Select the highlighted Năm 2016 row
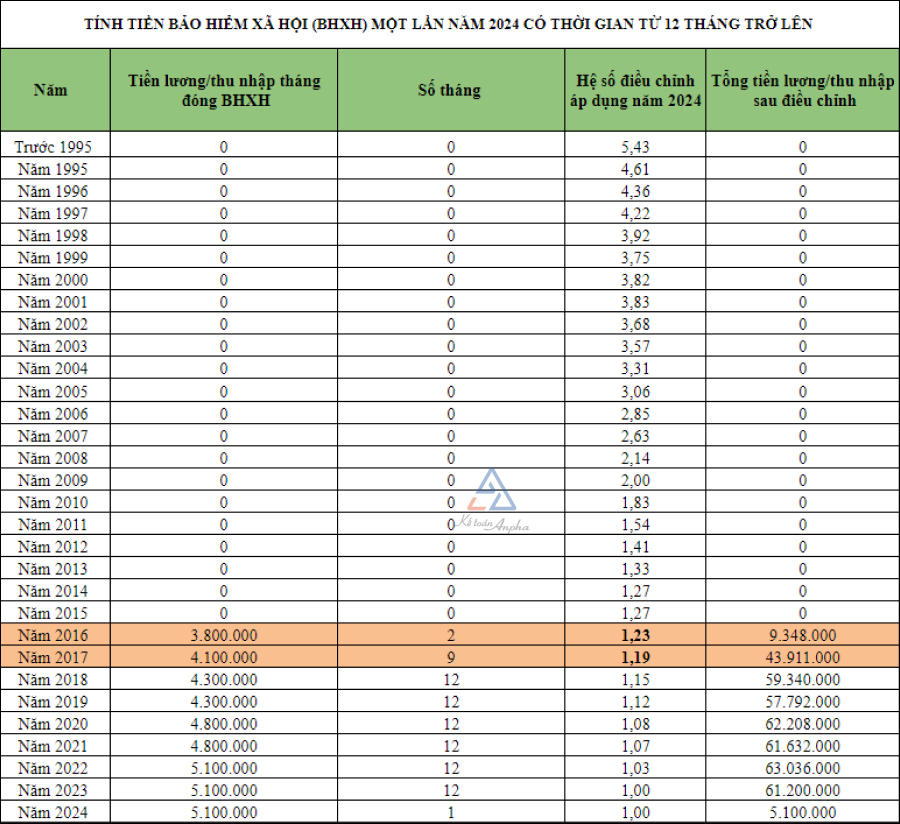The image size is (900, 824). coord(450,634)
